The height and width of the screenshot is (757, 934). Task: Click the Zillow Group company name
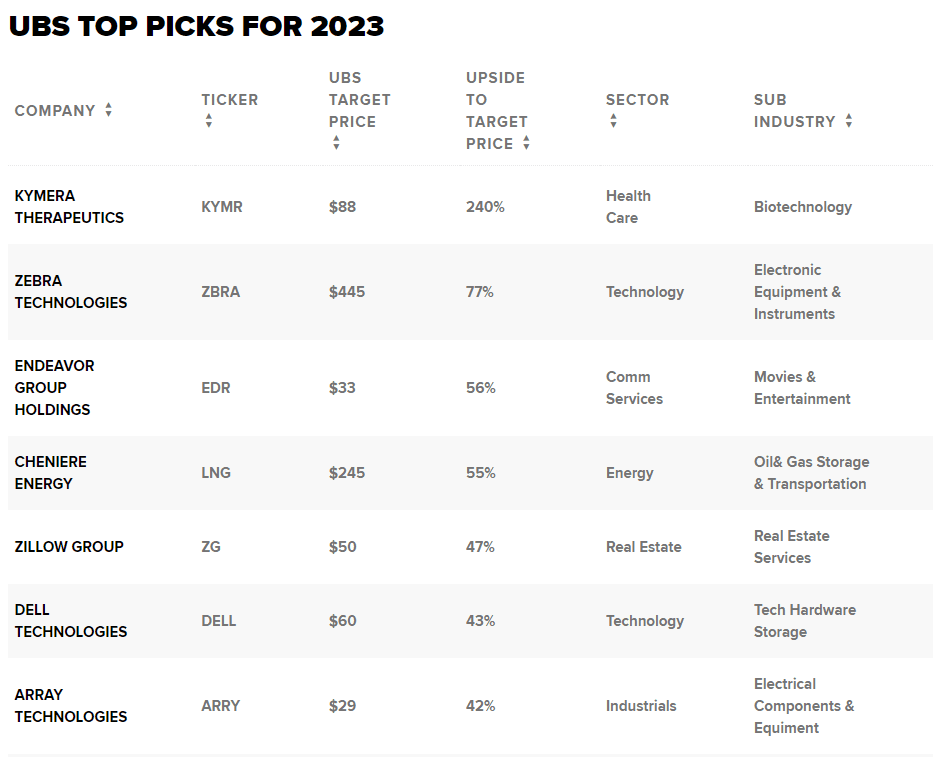69,547
